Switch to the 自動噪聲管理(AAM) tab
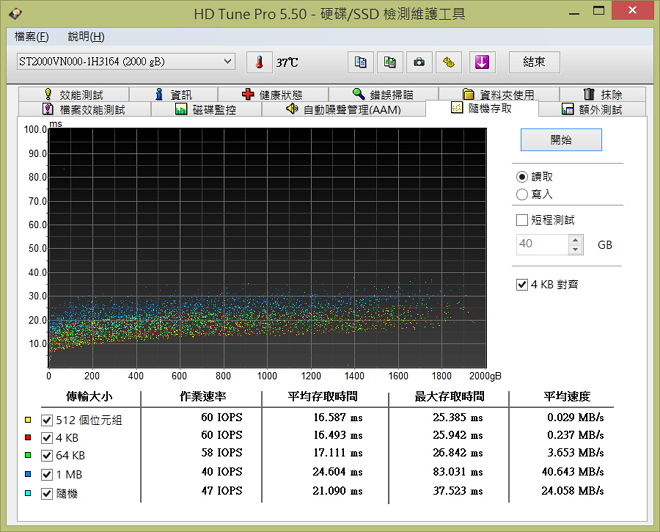 [x=343, y=109]
